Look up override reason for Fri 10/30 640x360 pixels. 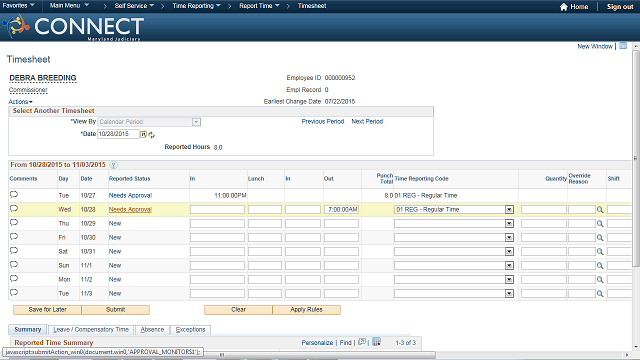(600, 238)
